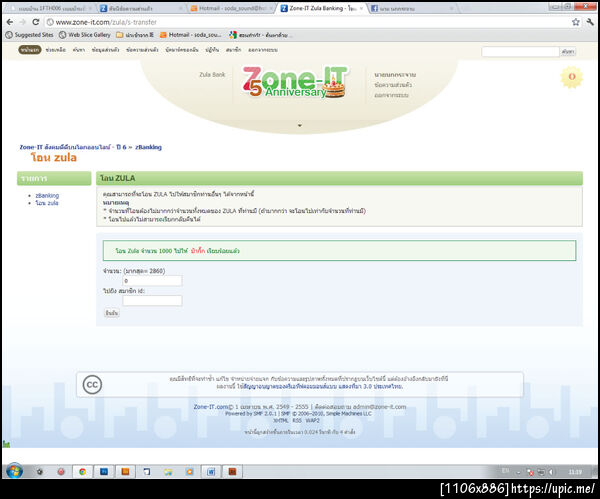Image resolution: width=600 pixels, height=499 pixels.
Task: Click the media player icon in taskbar
Action: pos(189,472)
